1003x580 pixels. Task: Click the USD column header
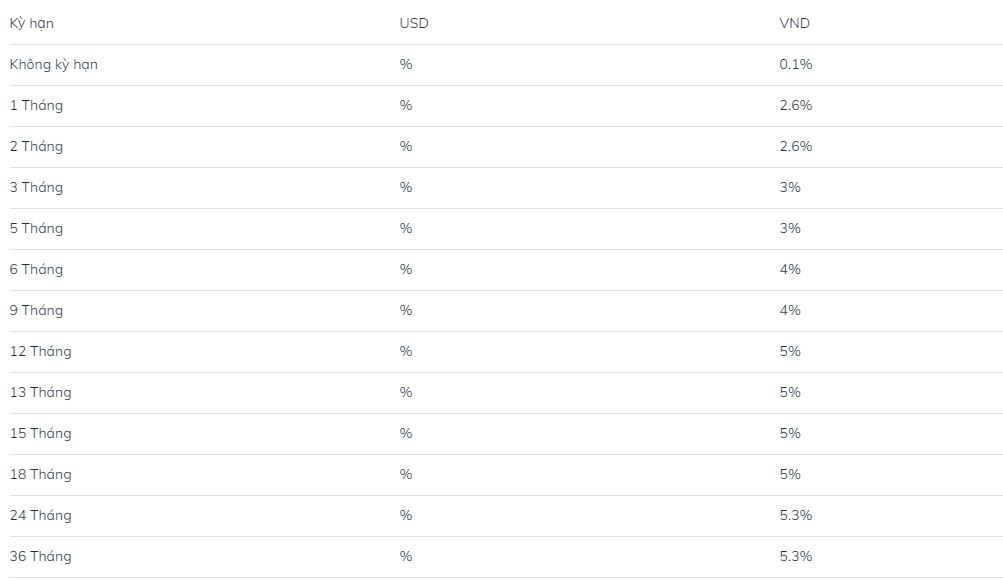(414, 23)
